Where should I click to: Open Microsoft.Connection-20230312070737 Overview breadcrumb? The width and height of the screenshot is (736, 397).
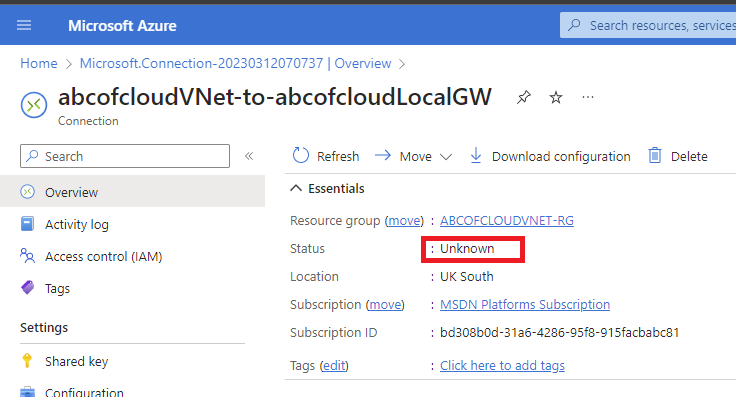(x=235, y=63)
